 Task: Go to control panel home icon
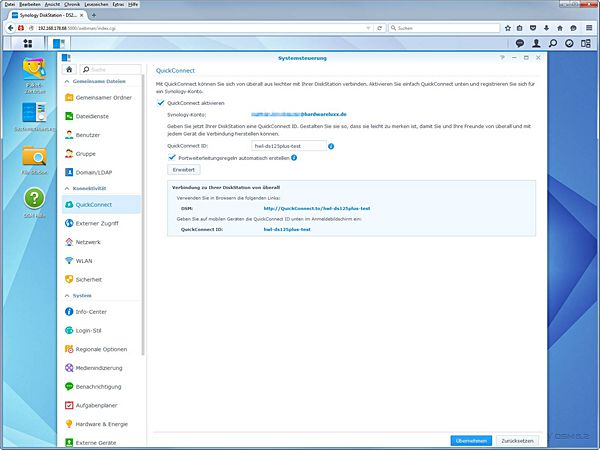[x=69, y=69]
